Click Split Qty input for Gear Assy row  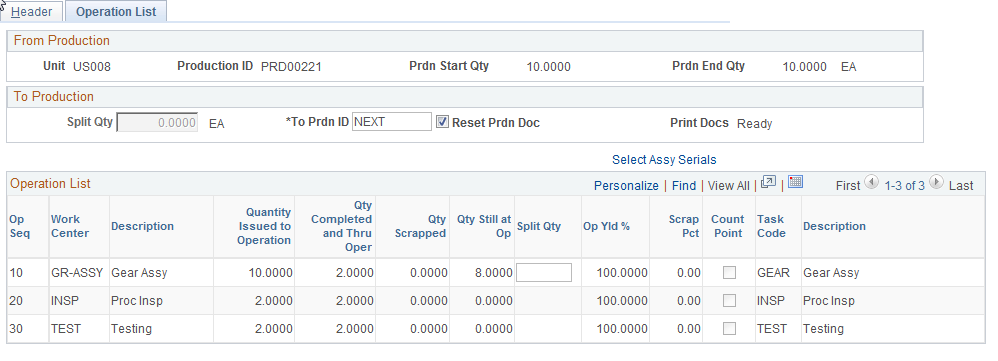click(544, 273)
